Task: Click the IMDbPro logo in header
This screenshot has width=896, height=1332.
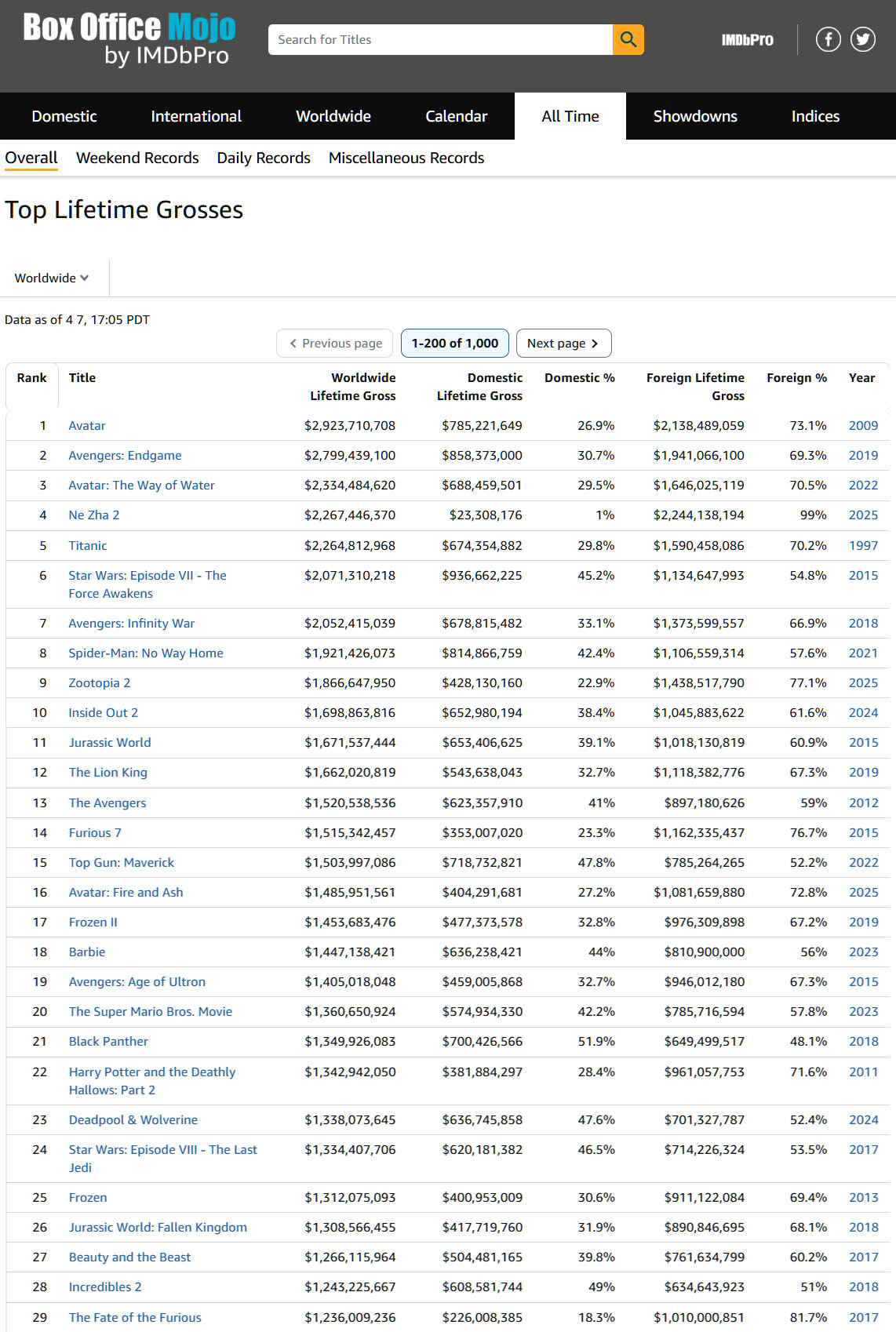Action: [x=747, y=40]
